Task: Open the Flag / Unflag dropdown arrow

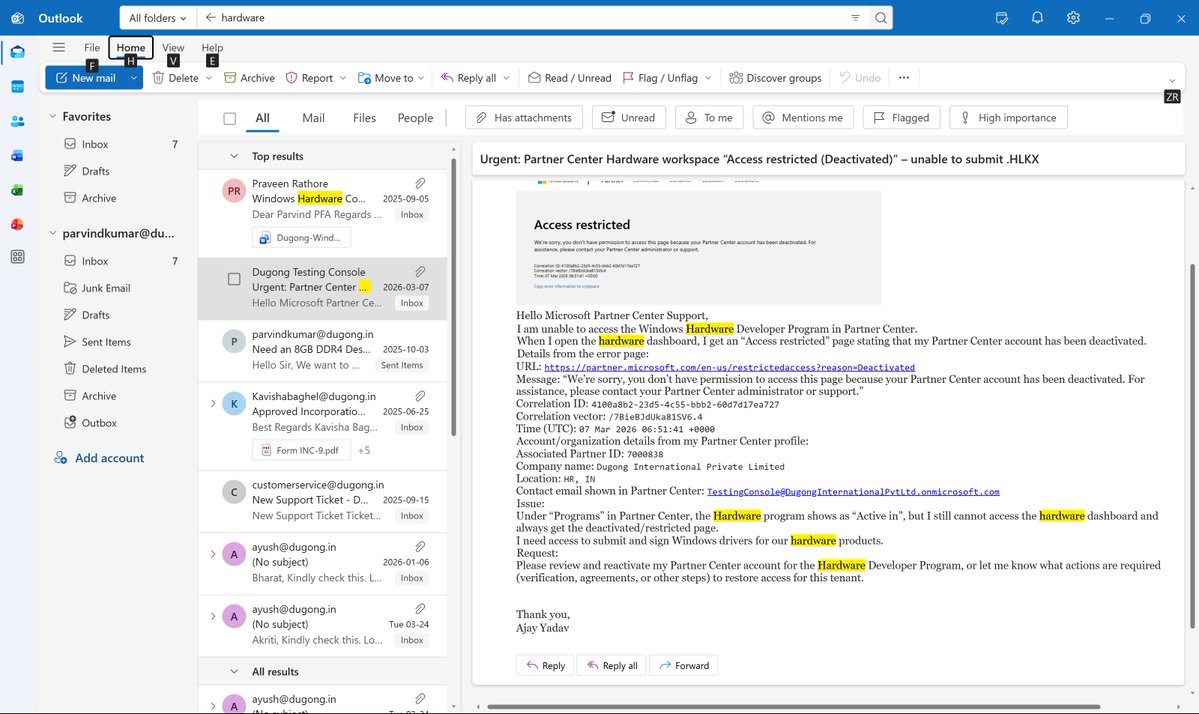Action: (x=708, y=78)
